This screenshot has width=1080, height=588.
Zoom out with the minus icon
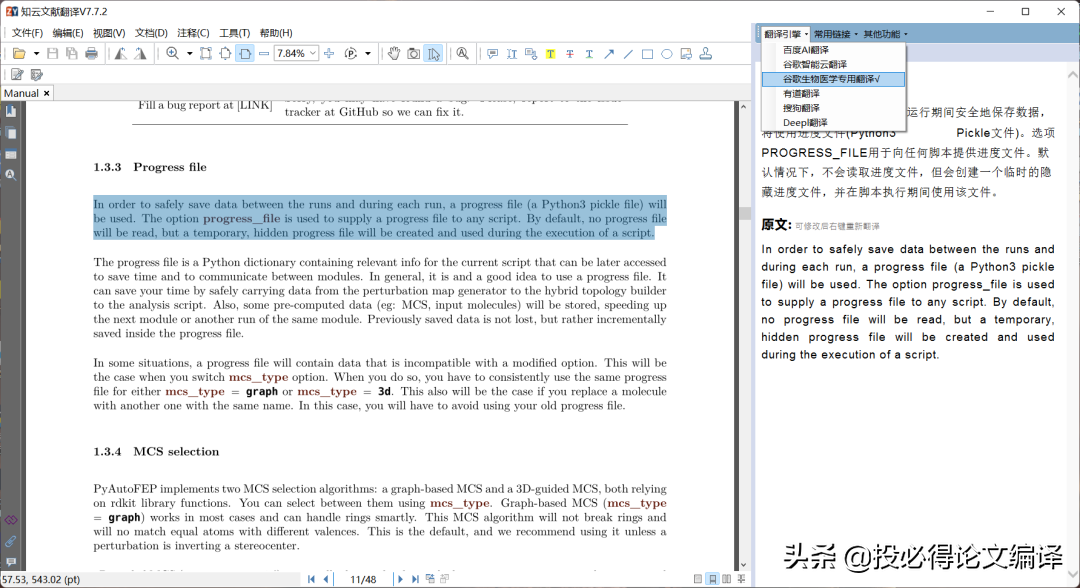tap(264, 54)
